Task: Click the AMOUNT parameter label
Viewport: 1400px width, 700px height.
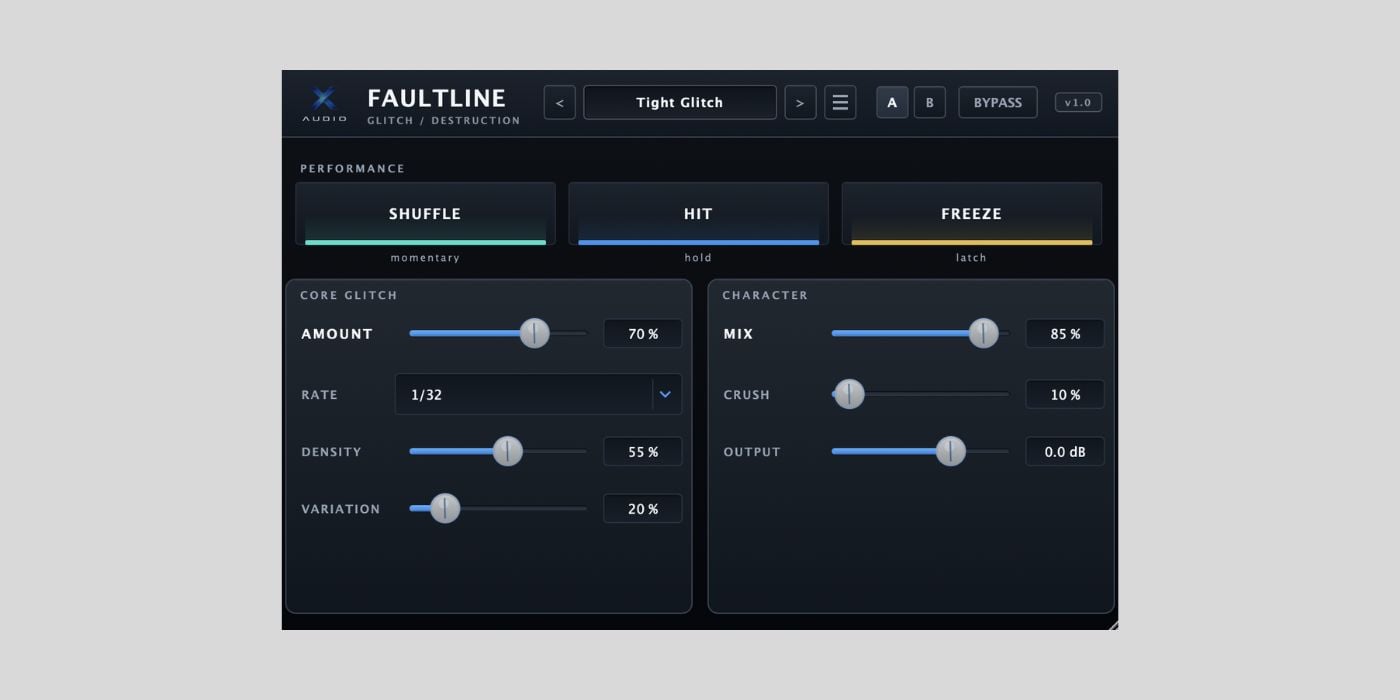Action: 337,334
